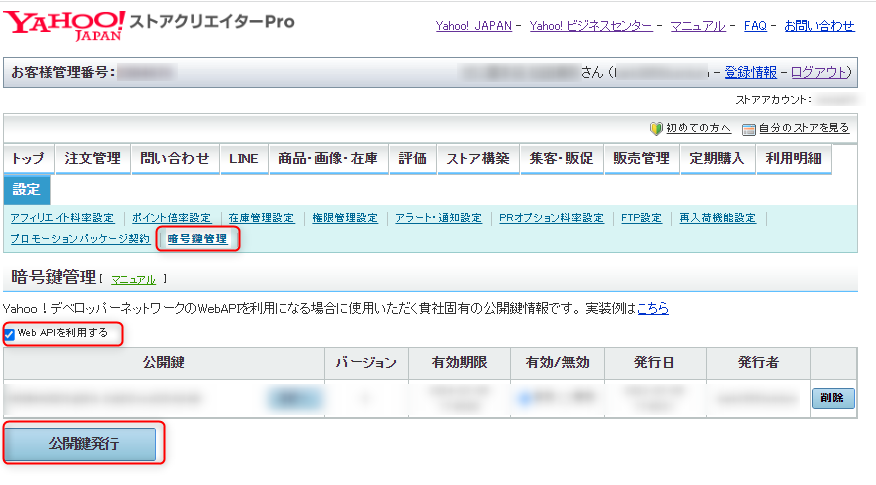876x485 pixels.
Task: Open the Yahoo! ビジネスセンター link
Action: (x=591, y=26)
